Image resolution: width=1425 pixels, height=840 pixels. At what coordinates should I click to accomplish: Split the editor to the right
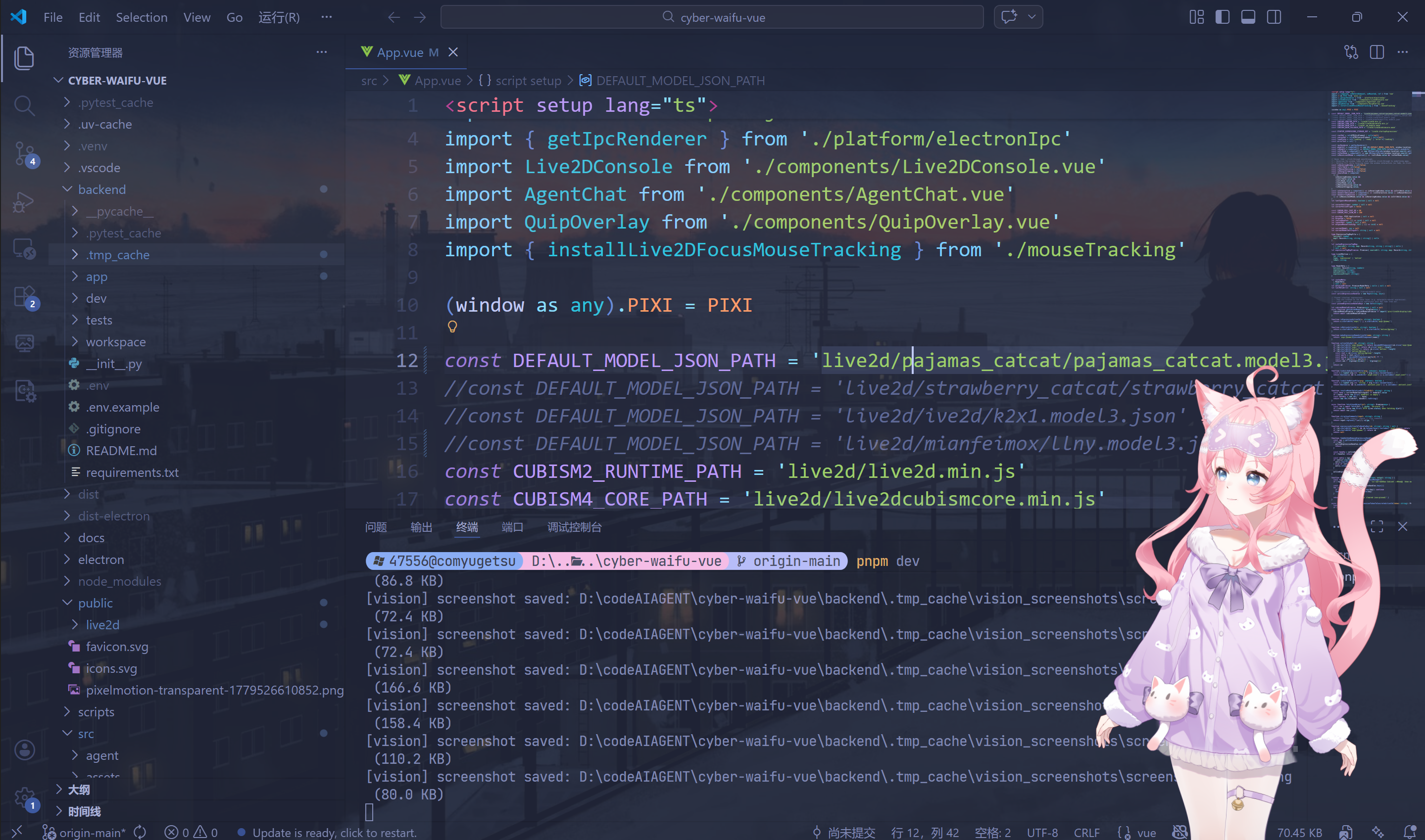pos(1377,52)
